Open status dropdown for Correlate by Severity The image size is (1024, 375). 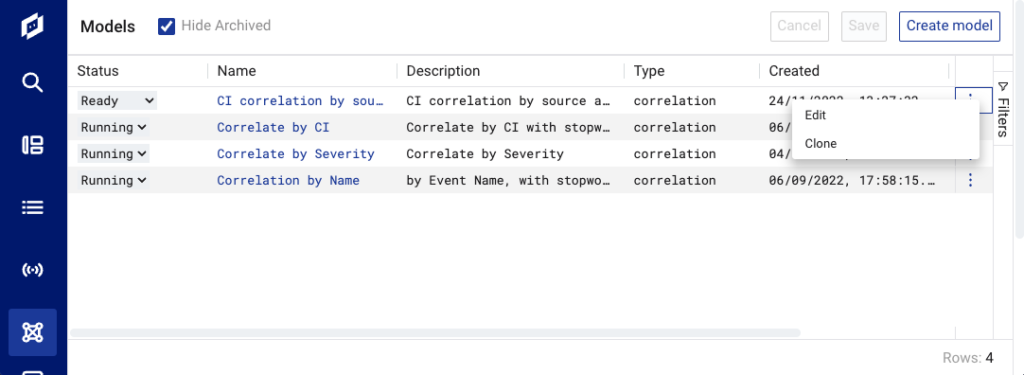(x=113, y=154)
